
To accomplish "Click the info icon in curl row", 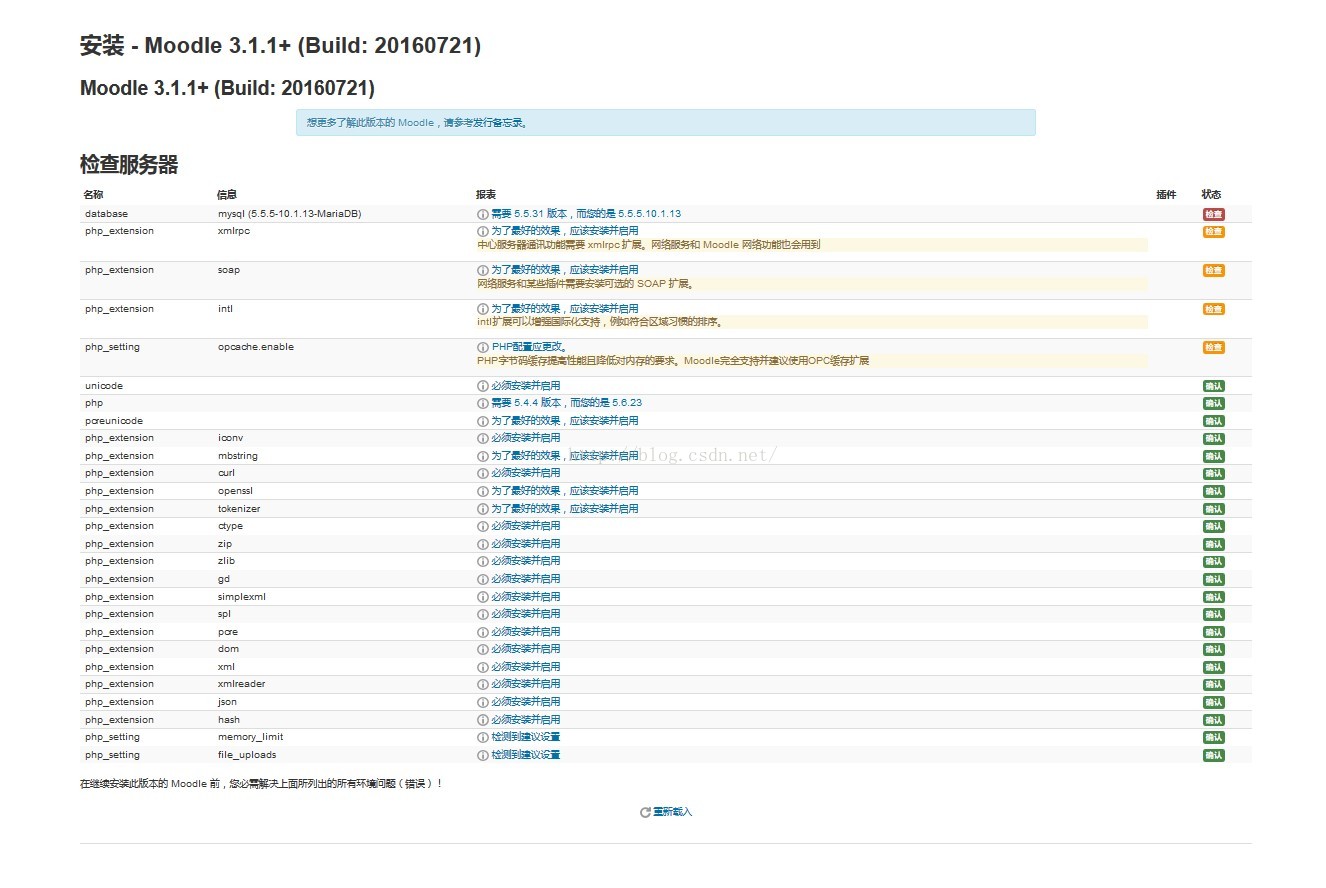I will [x=483, y=473].
